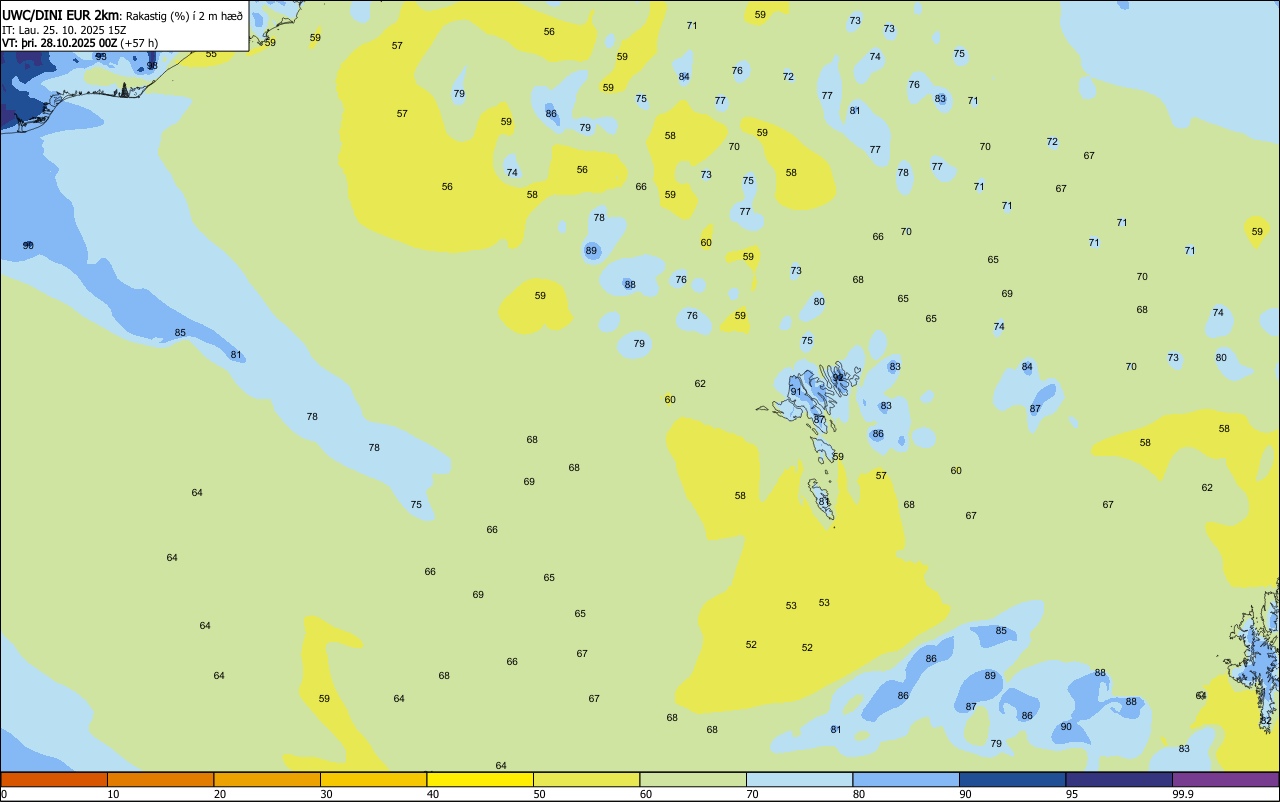The width and height of the screenshot is (1280, 802).
Task: Click the '80' tick label on the legend scale
Action: click(859, 794)
